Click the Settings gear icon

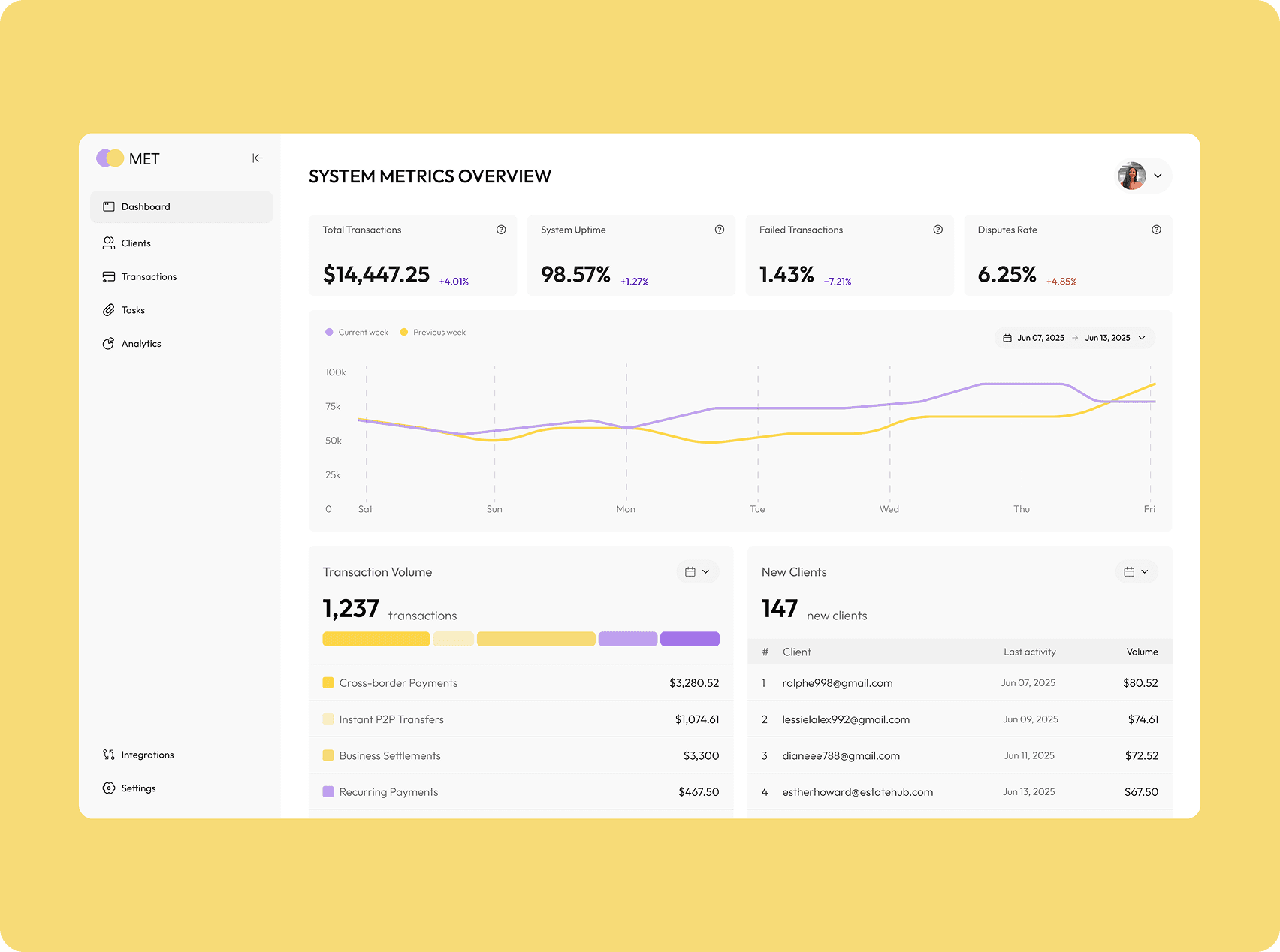click(x=109, y=788)
